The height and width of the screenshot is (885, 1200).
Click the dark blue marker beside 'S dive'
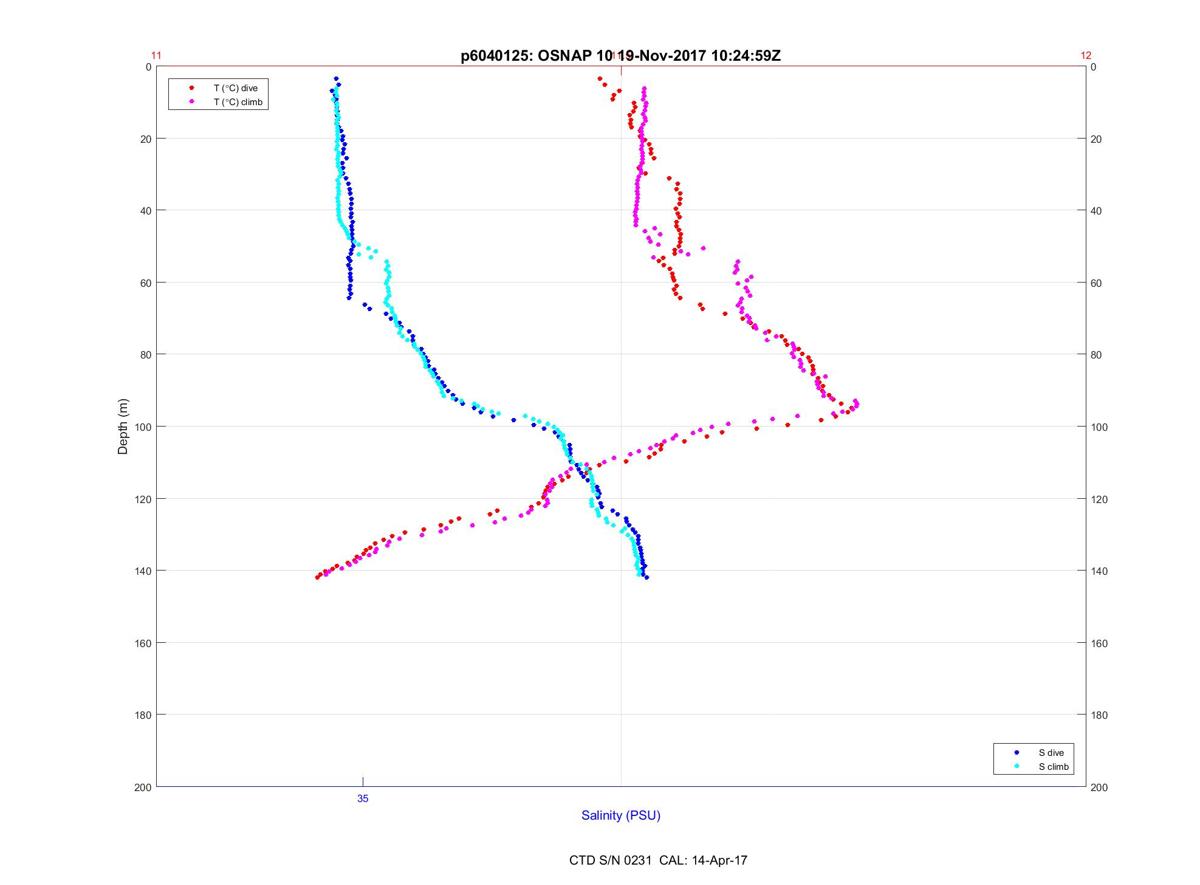tap(1016, 752)
